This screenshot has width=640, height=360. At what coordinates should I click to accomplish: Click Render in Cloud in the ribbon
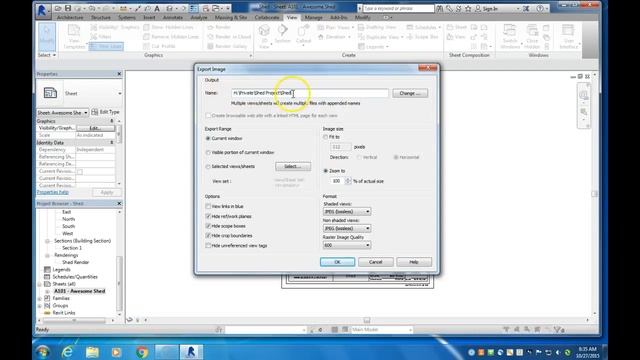pos(229,37)
